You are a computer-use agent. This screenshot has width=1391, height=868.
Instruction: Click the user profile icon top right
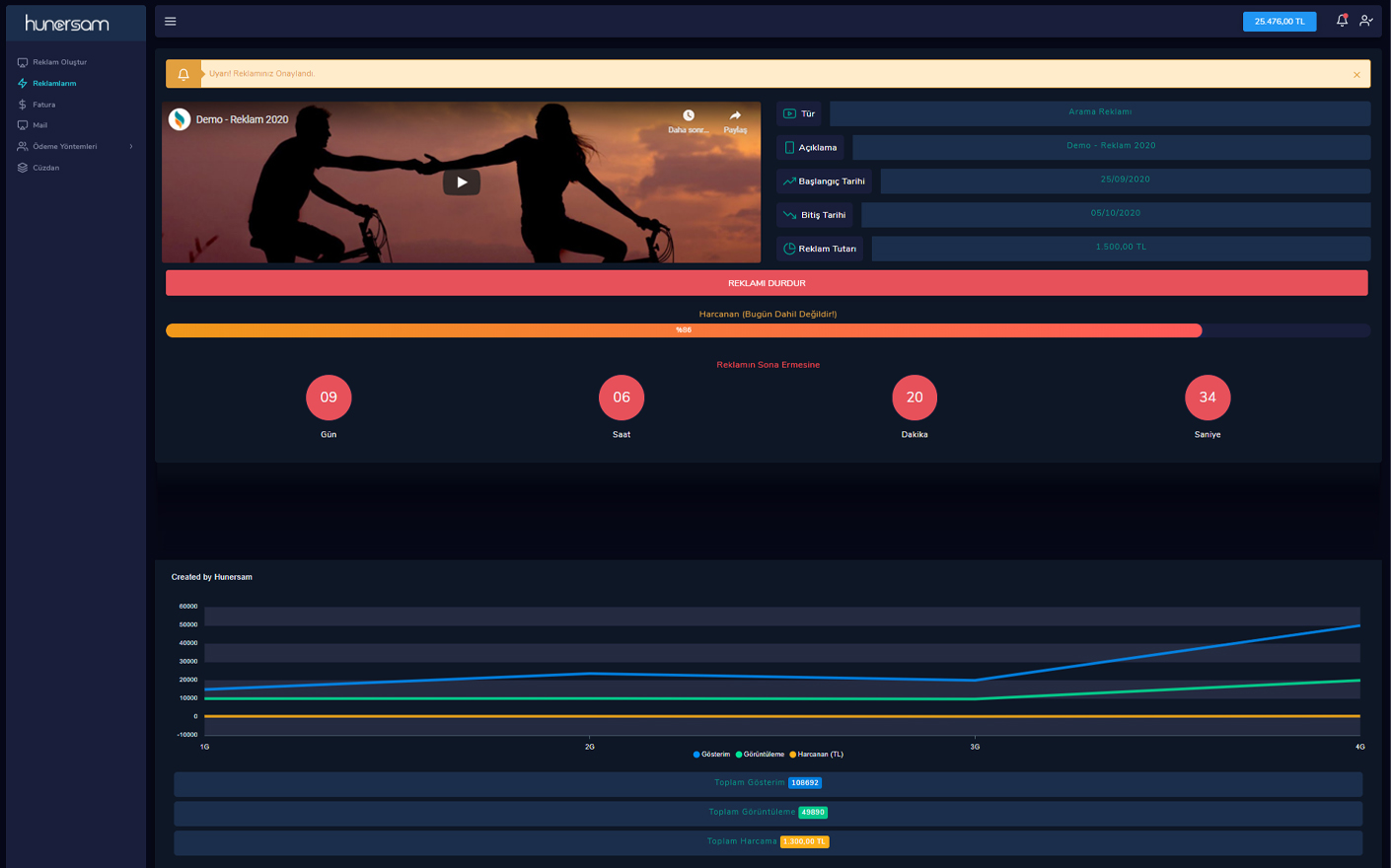1366,20
